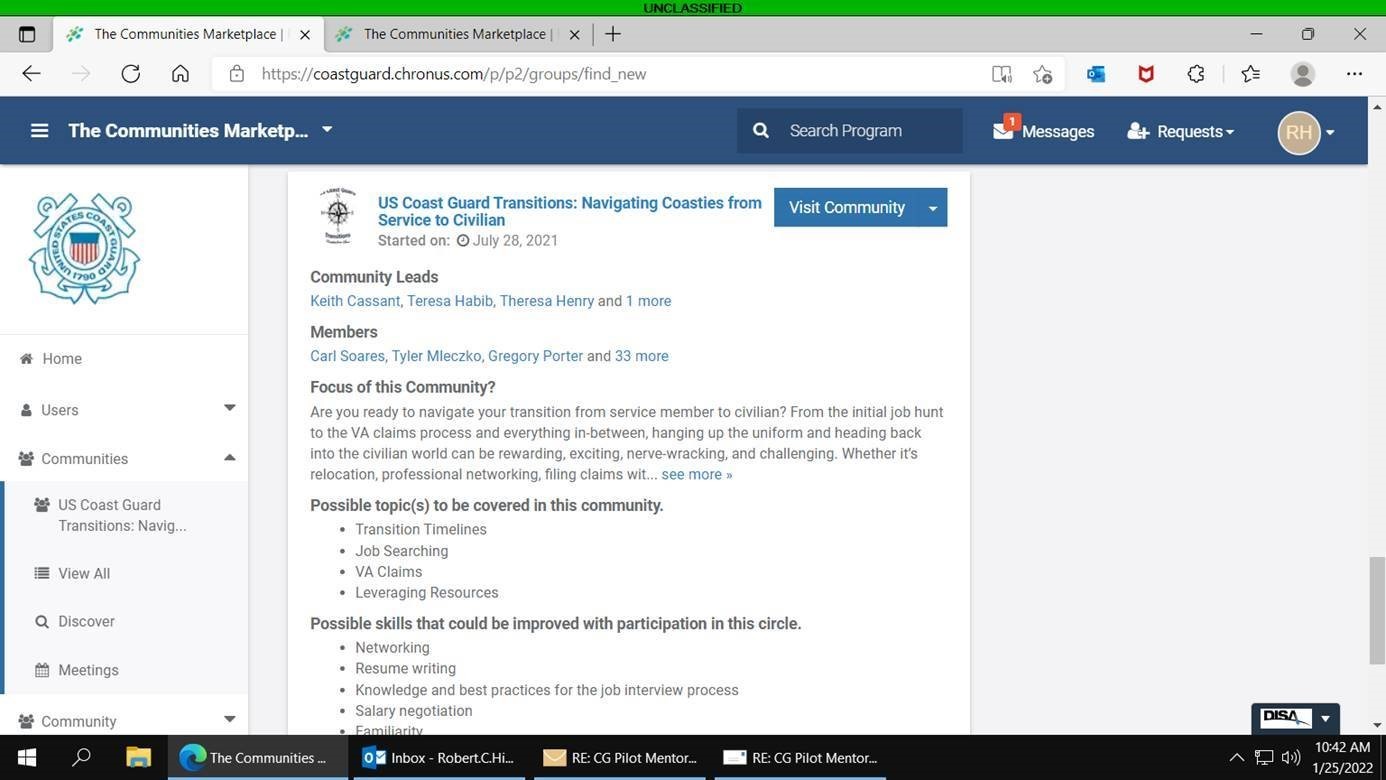The height and width of the screenshot is (780, 1386).
Task: Open the RH user profile dropdown
Action: 1307,132
